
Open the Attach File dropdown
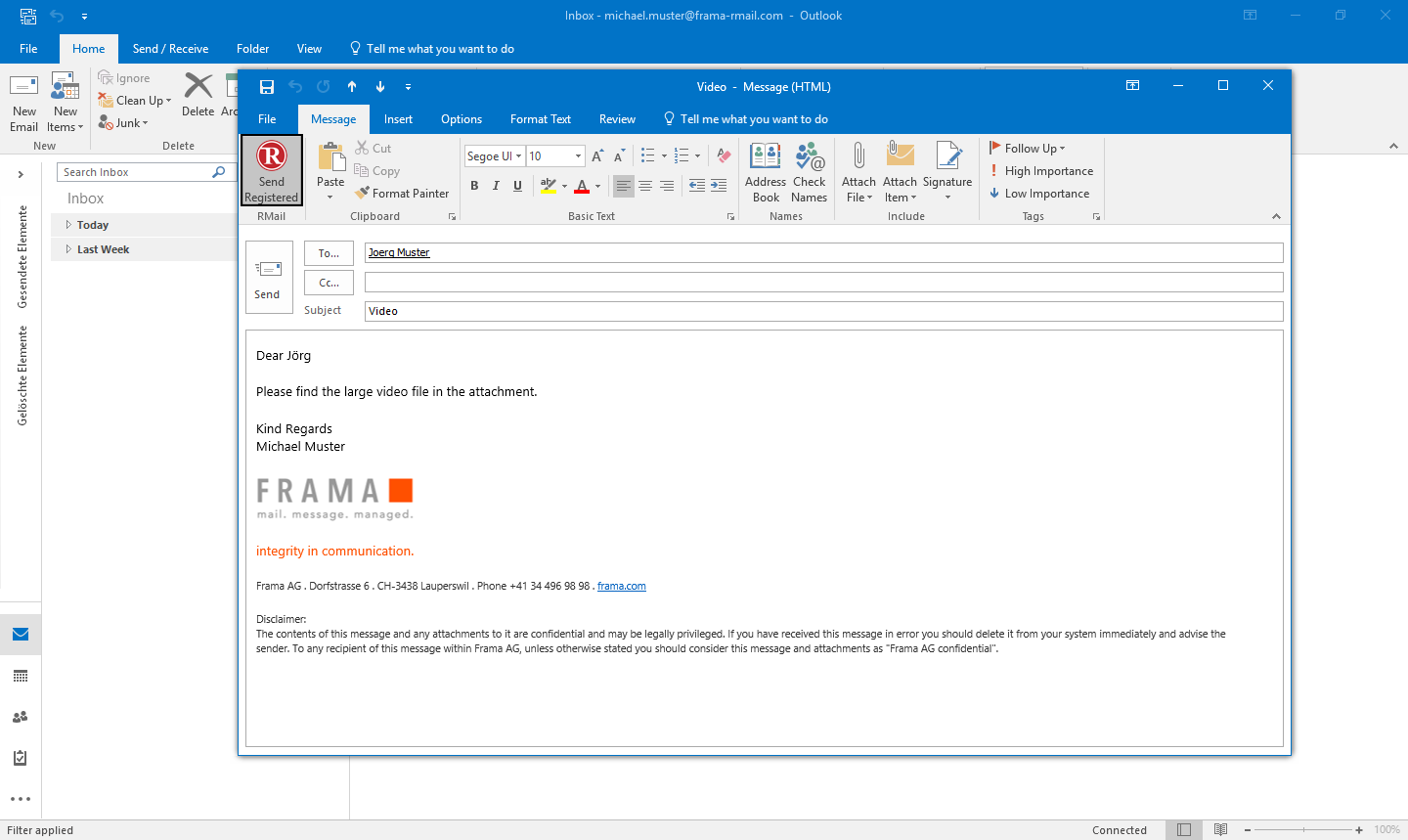[858, 172]
